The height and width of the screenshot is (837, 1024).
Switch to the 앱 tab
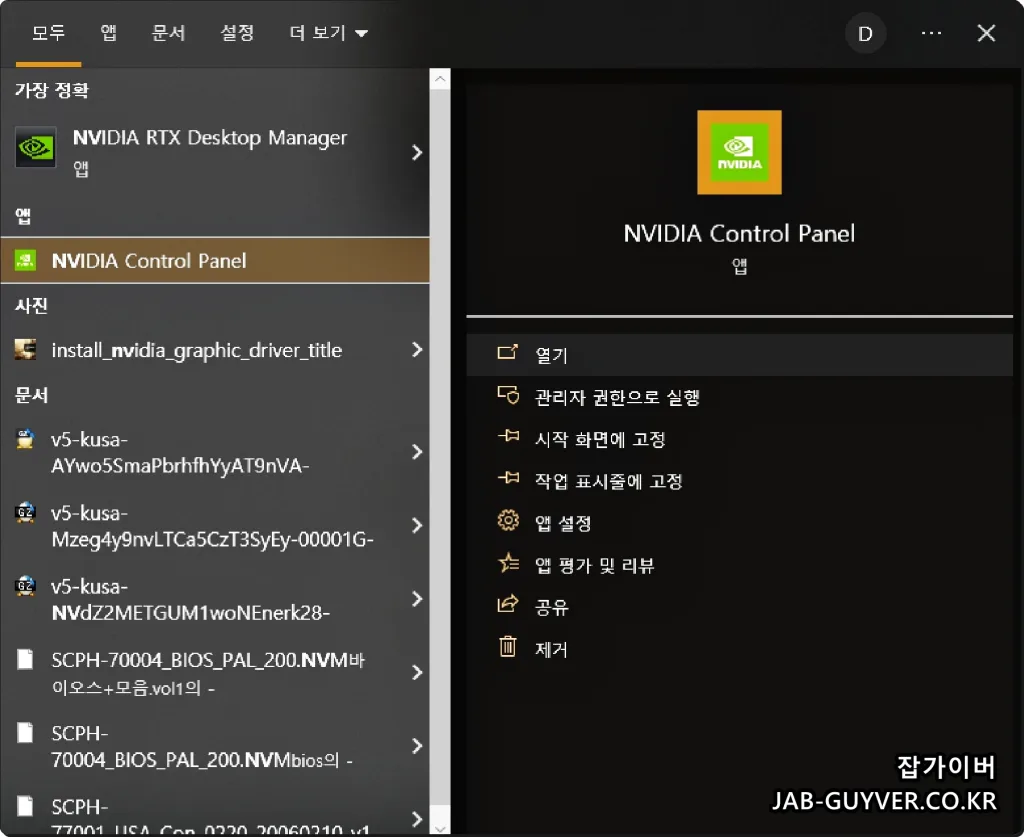tap(108, 32)
